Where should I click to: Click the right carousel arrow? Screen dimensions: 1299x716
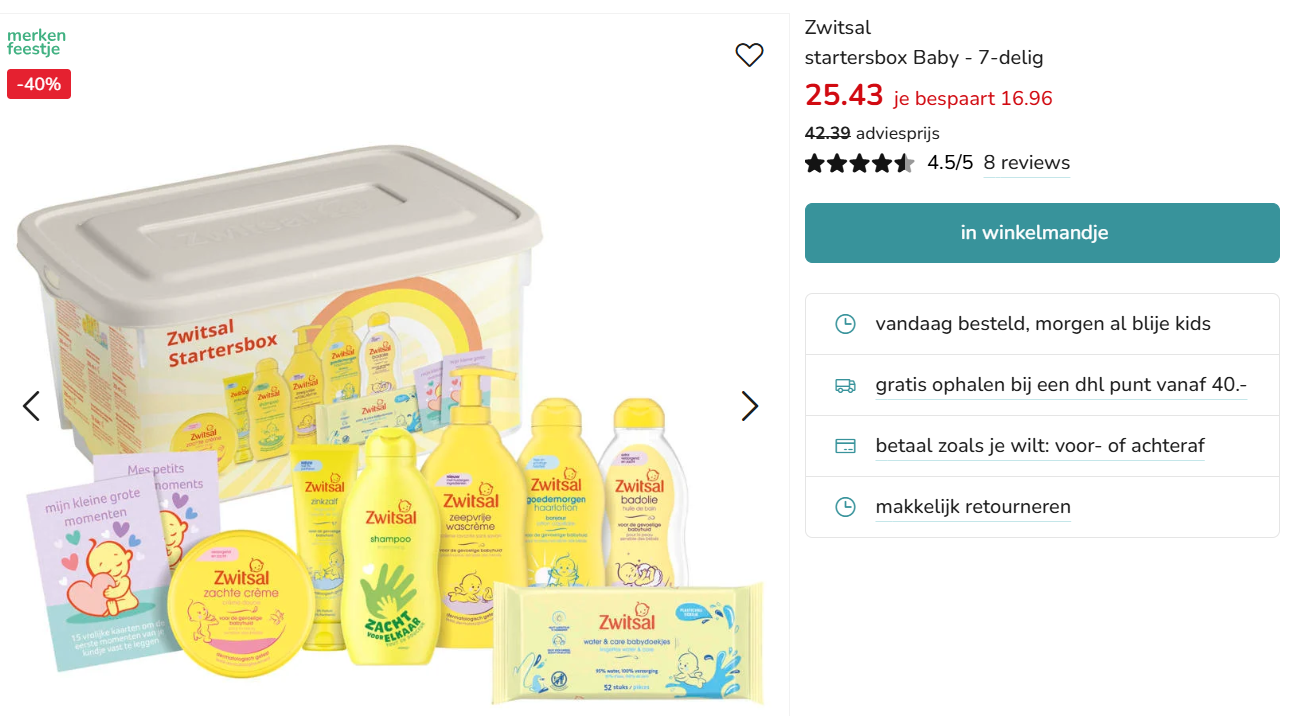(749, 406)
